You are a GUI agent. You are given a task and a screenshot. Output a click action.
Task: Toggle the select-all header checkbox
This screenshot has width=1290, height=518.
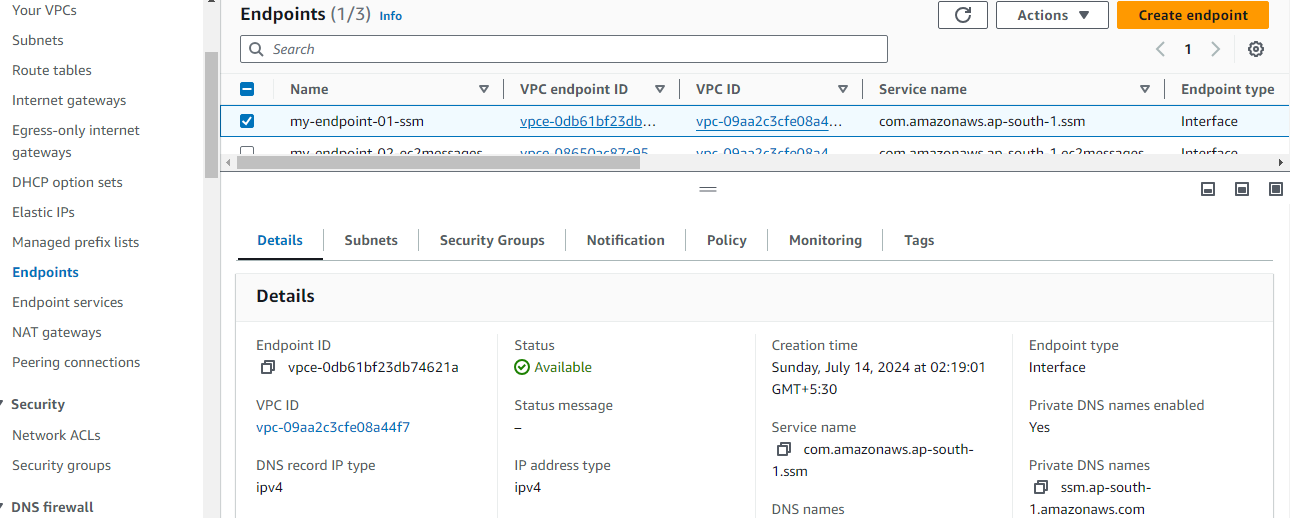point(247,89)
